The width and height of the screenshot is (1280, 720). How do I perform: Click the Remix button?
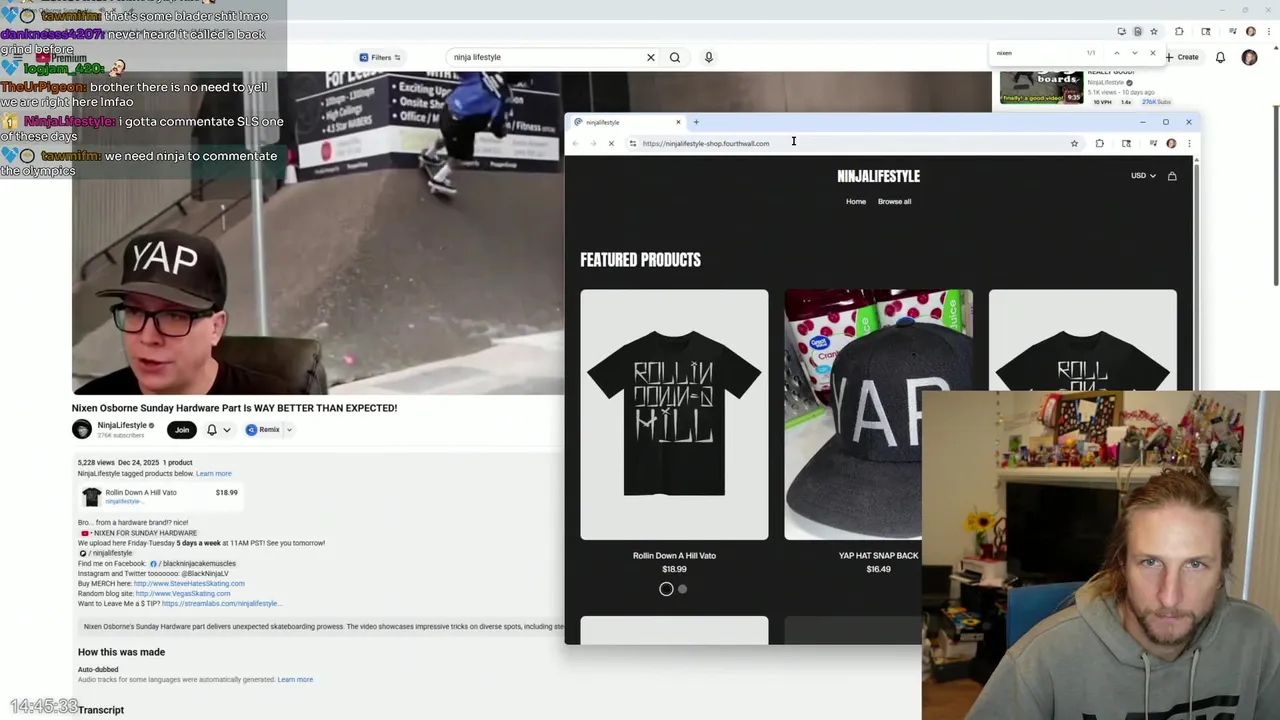(x=263, y=430)
